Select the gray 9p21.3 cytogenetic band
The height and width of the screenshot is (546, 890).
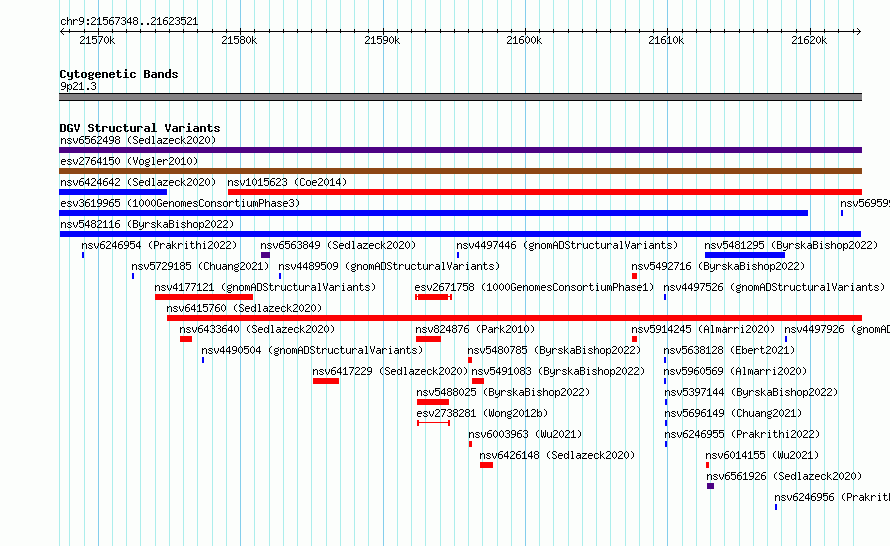click(x=460, y=97)
